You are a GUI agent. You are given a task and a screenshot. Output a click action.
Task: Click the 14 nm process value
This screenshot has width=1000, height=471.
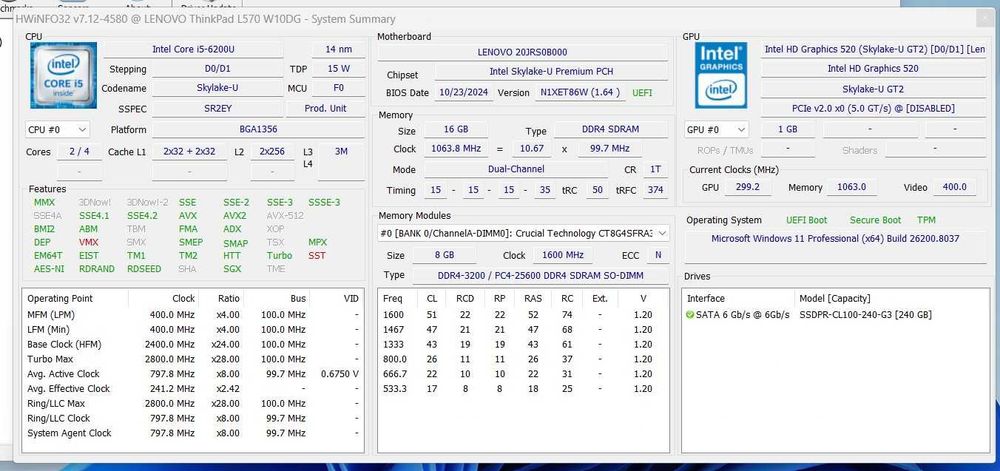[x=338, y=49]
